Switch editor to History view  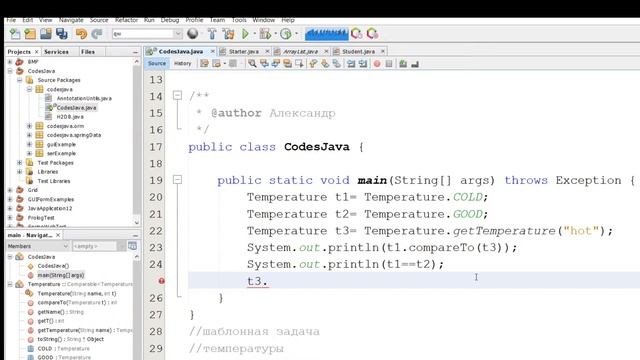tap(182, 64)
